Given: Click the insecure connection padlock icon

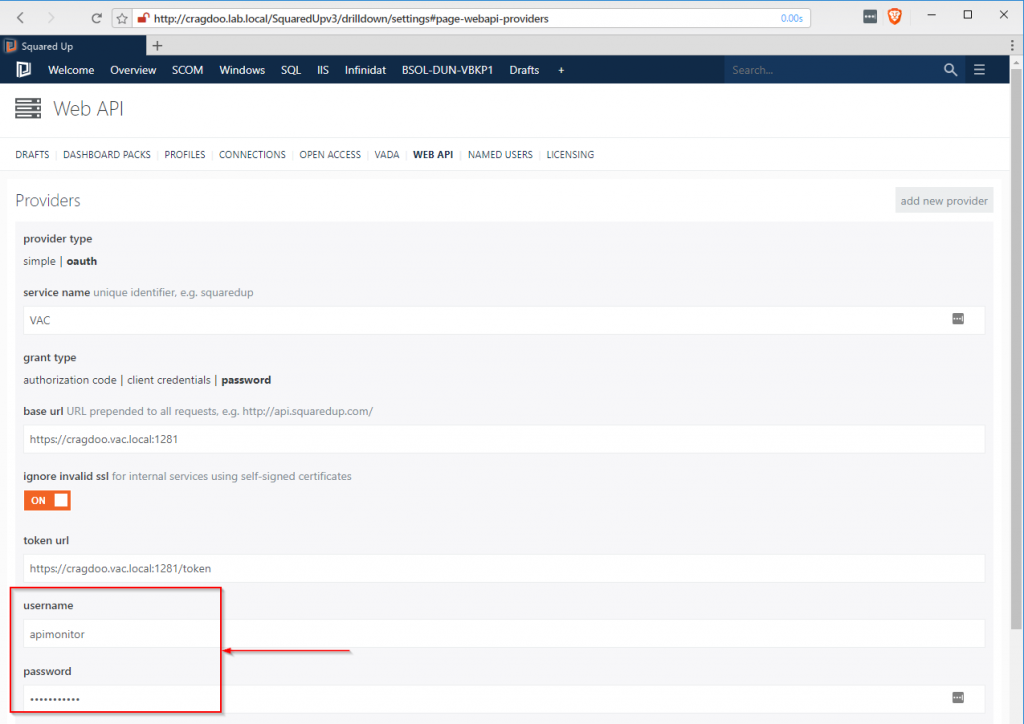Looking at the screenshot, I should [x=143, y=18].
